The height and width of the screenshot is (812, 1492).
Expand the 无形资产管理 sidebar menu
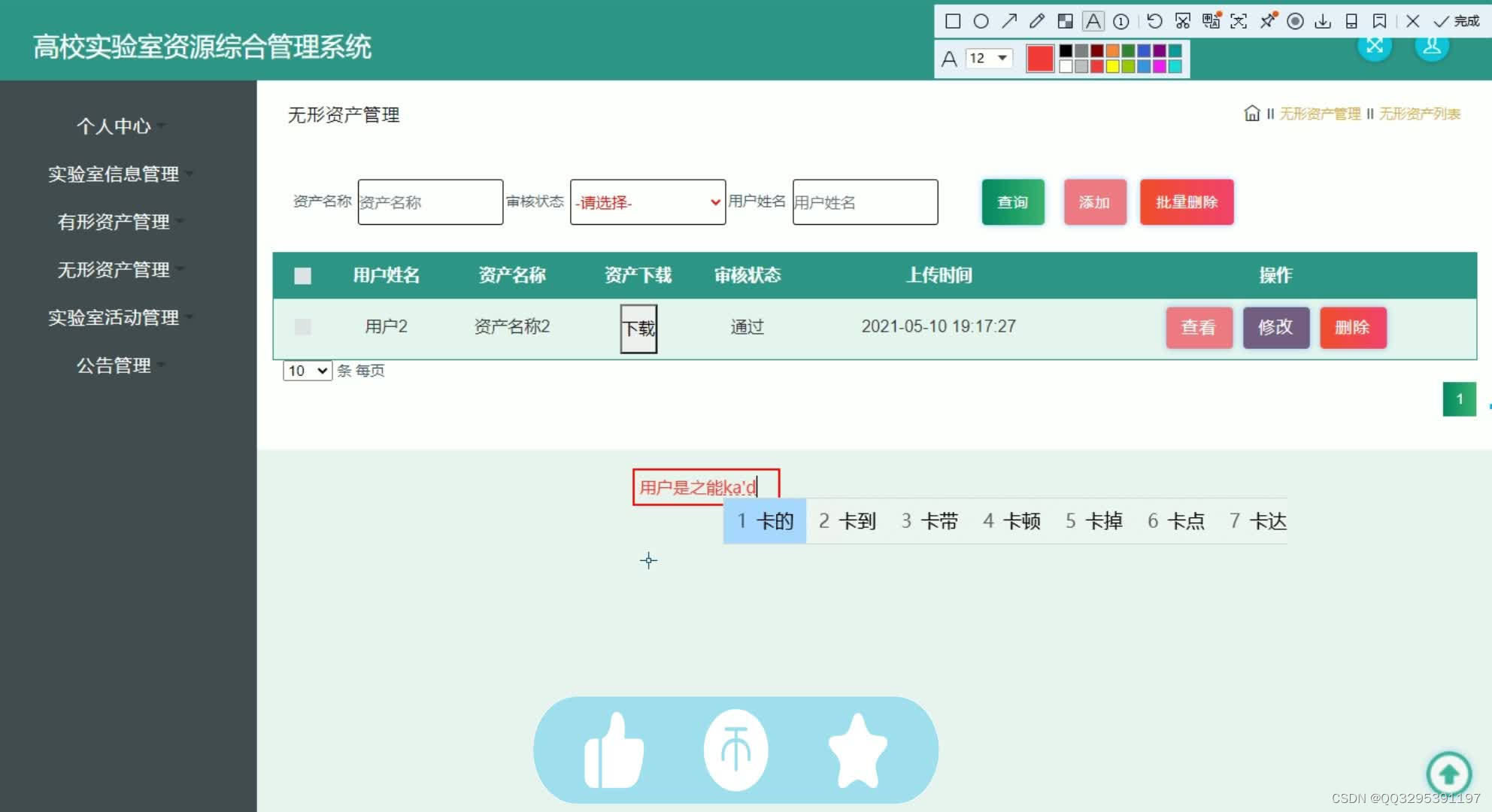click(114, 270)
